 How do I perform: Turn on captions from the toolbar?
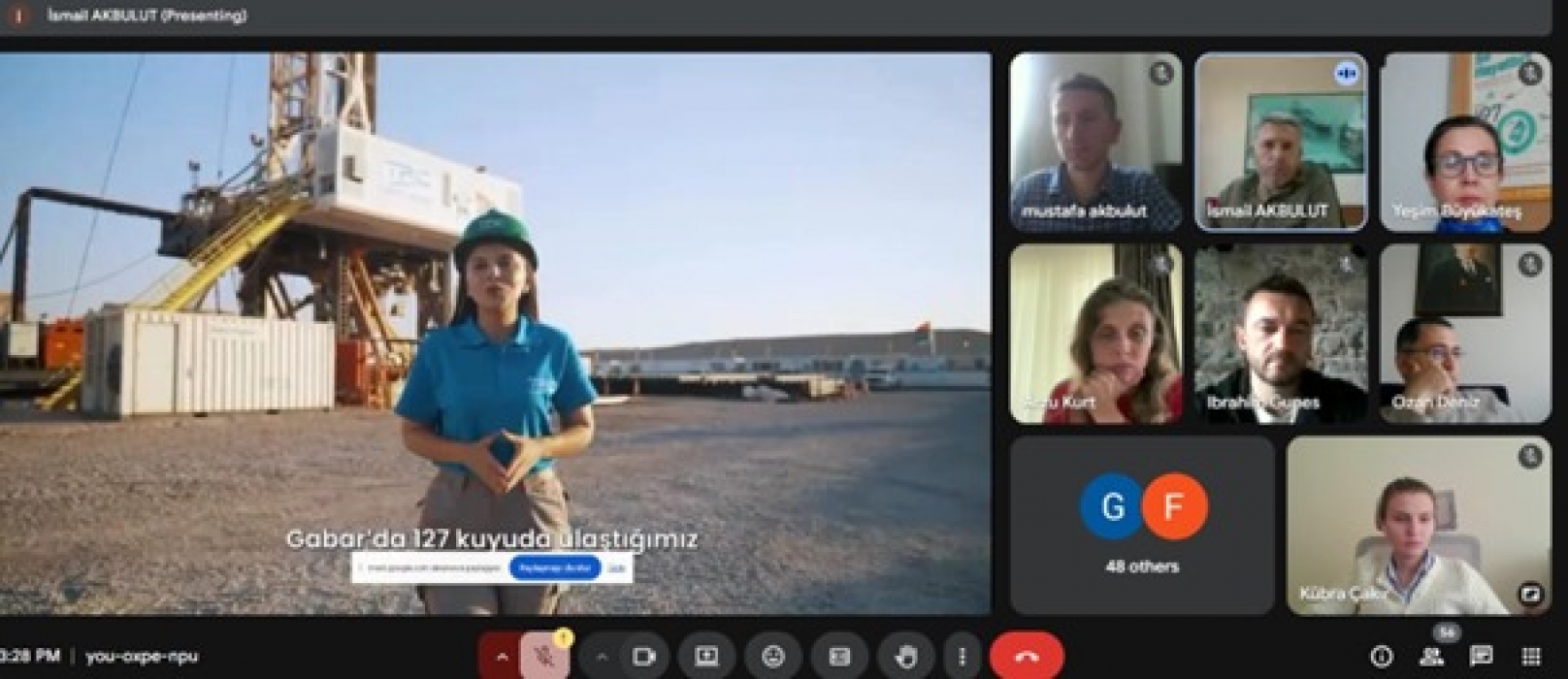[839, 657]
